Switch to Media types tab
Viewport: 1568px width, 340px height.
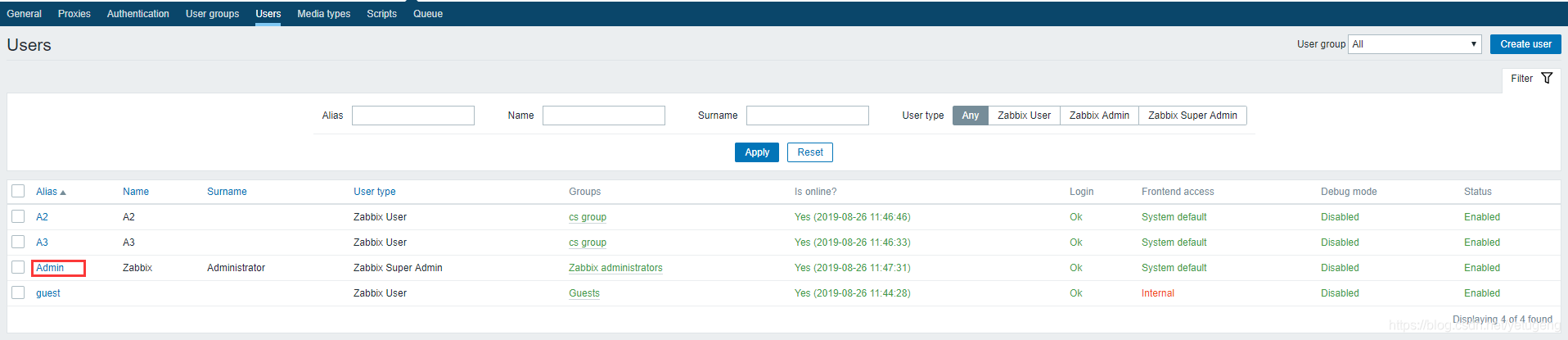point(324,14)
